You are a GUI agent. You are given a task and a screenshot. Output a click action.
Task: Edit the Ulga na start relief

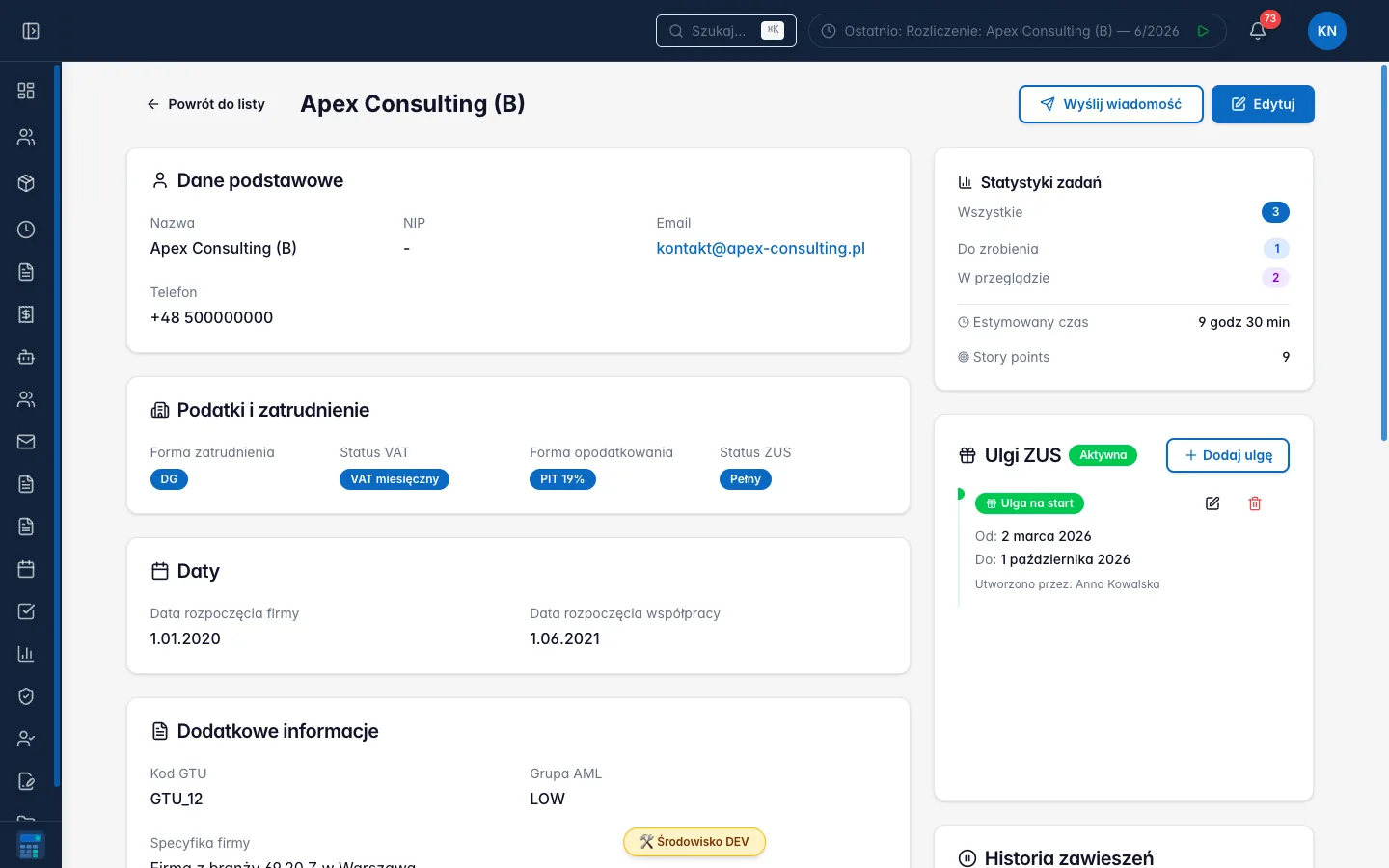pos(1212,503)
